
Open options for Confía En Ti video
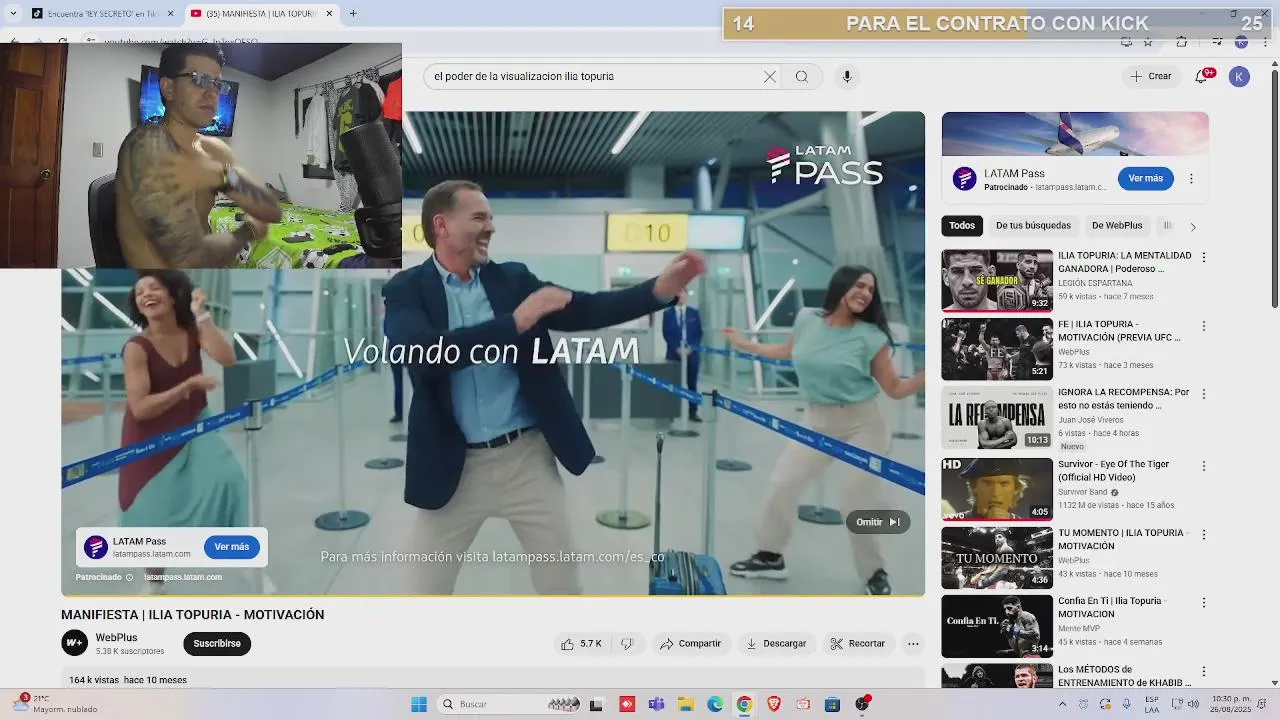click(x=1204, y=603)
